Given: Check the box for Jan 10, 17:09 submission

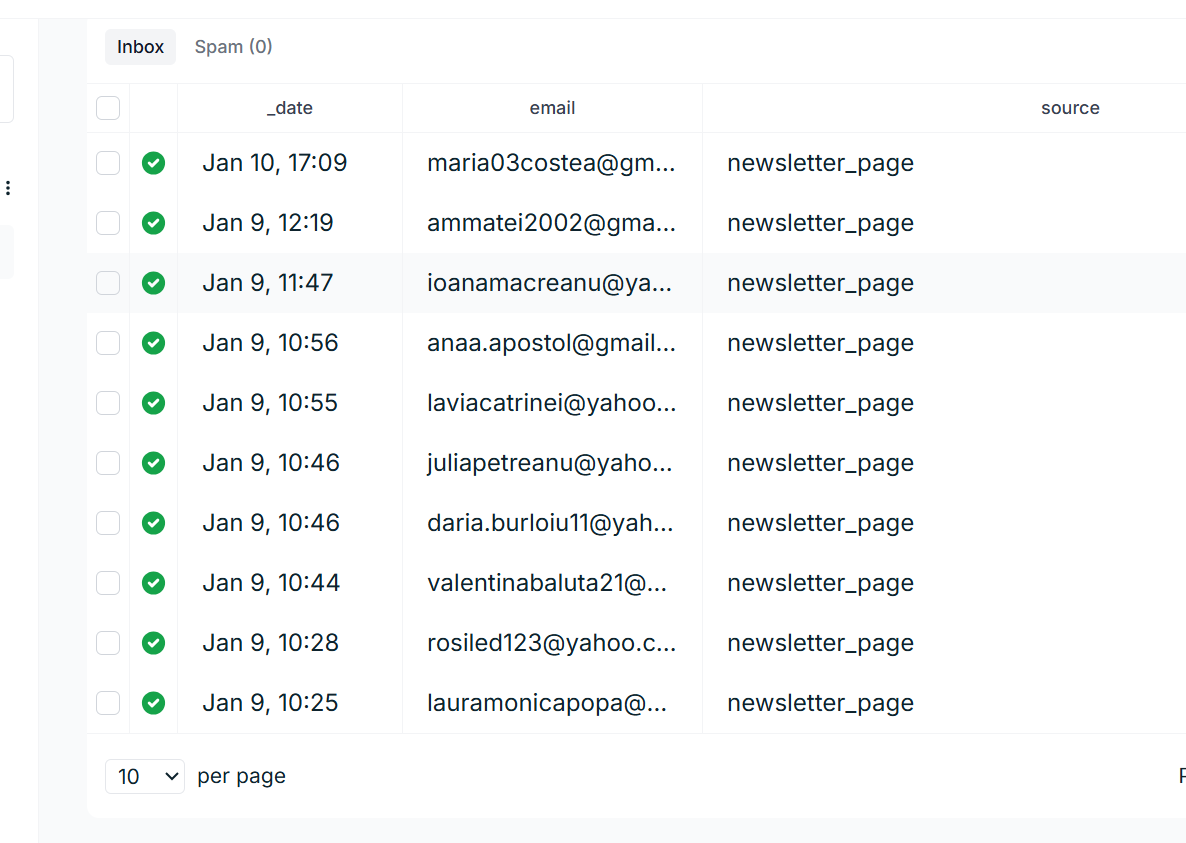Looking at the screenshot, I should (x=108, y=163).
